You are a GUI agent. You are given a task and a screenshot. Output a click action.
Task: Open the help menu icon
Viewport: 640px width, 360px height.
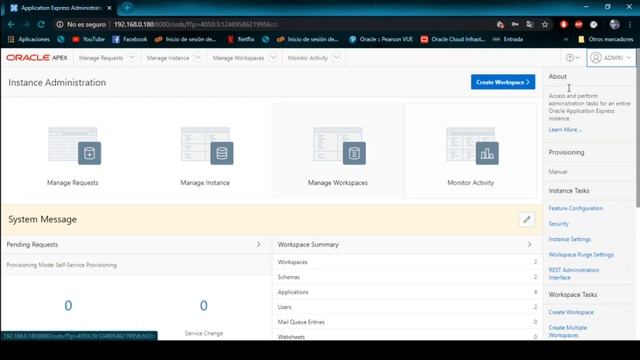point(572,58)
